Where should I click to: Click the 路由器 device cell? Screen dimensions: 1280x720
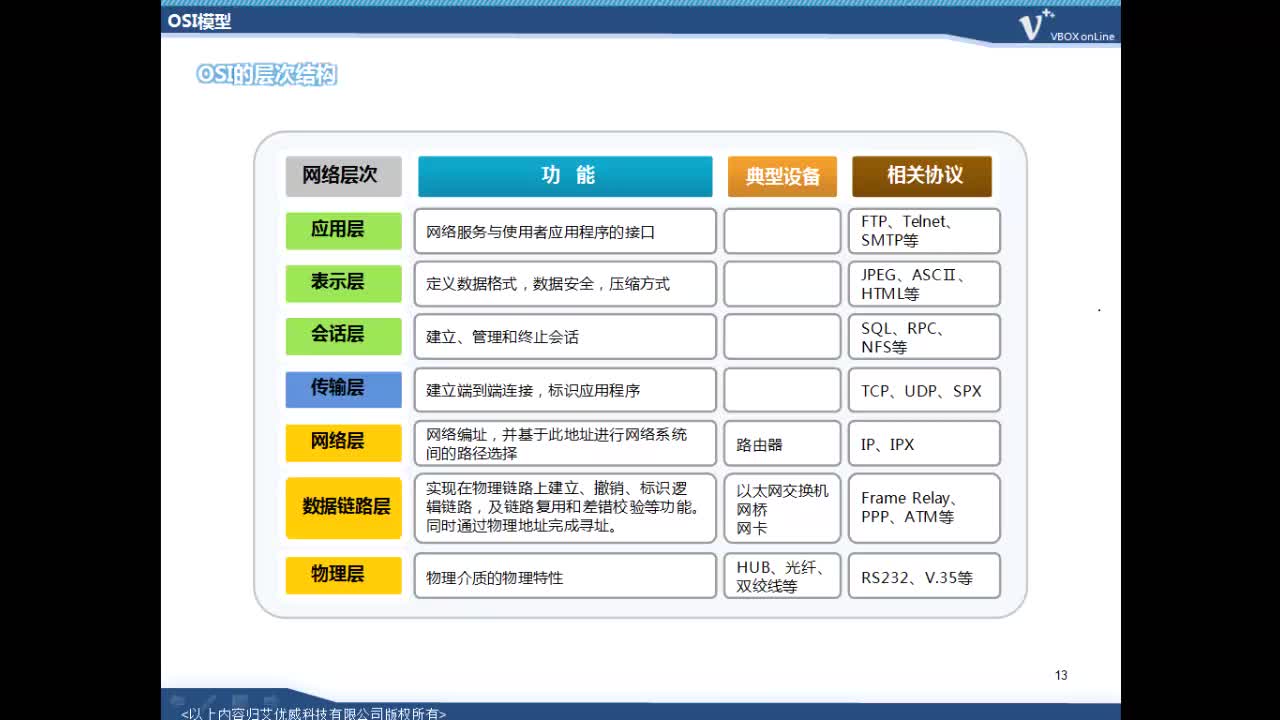click(x=782, y=443)
